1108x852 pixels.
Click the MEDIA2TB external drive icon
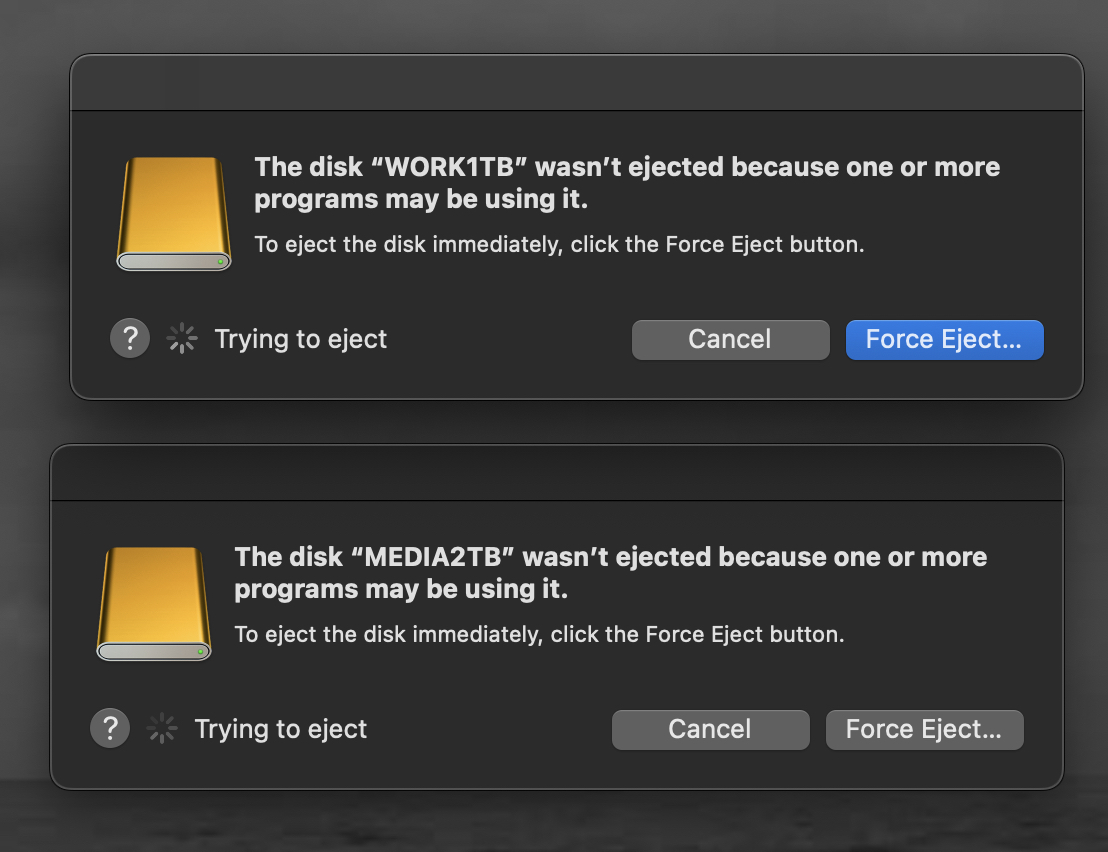coord(154,604)
